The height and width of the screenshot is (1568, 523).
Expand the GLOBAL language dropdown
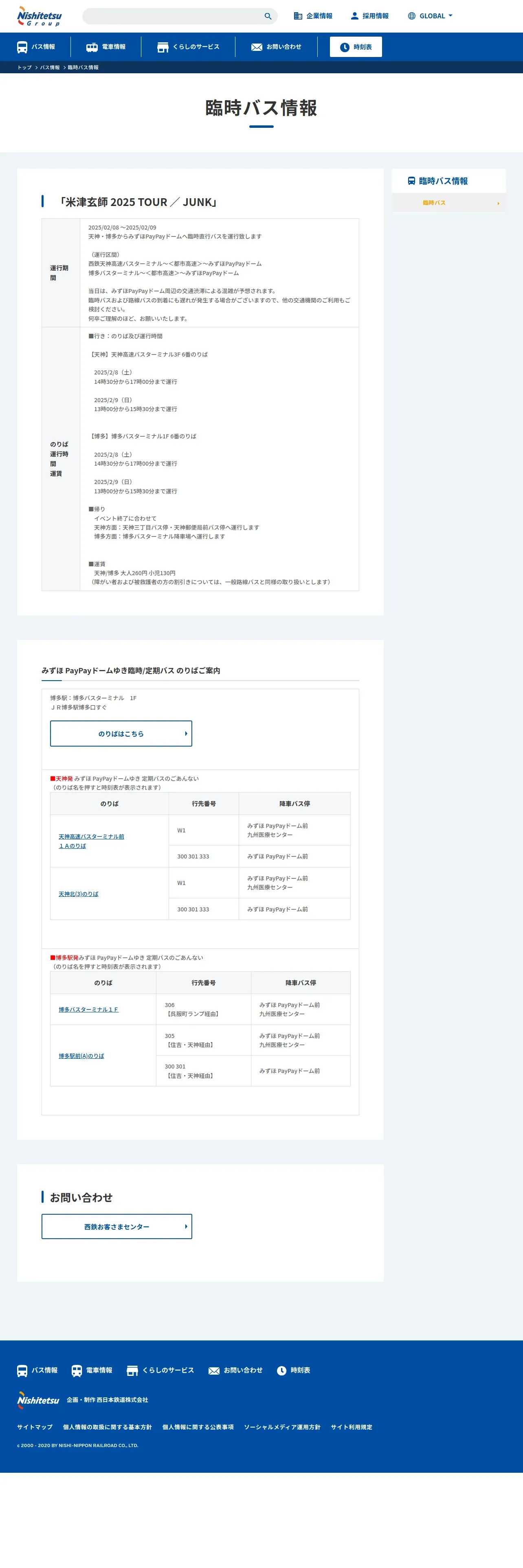tap(430, 16)
